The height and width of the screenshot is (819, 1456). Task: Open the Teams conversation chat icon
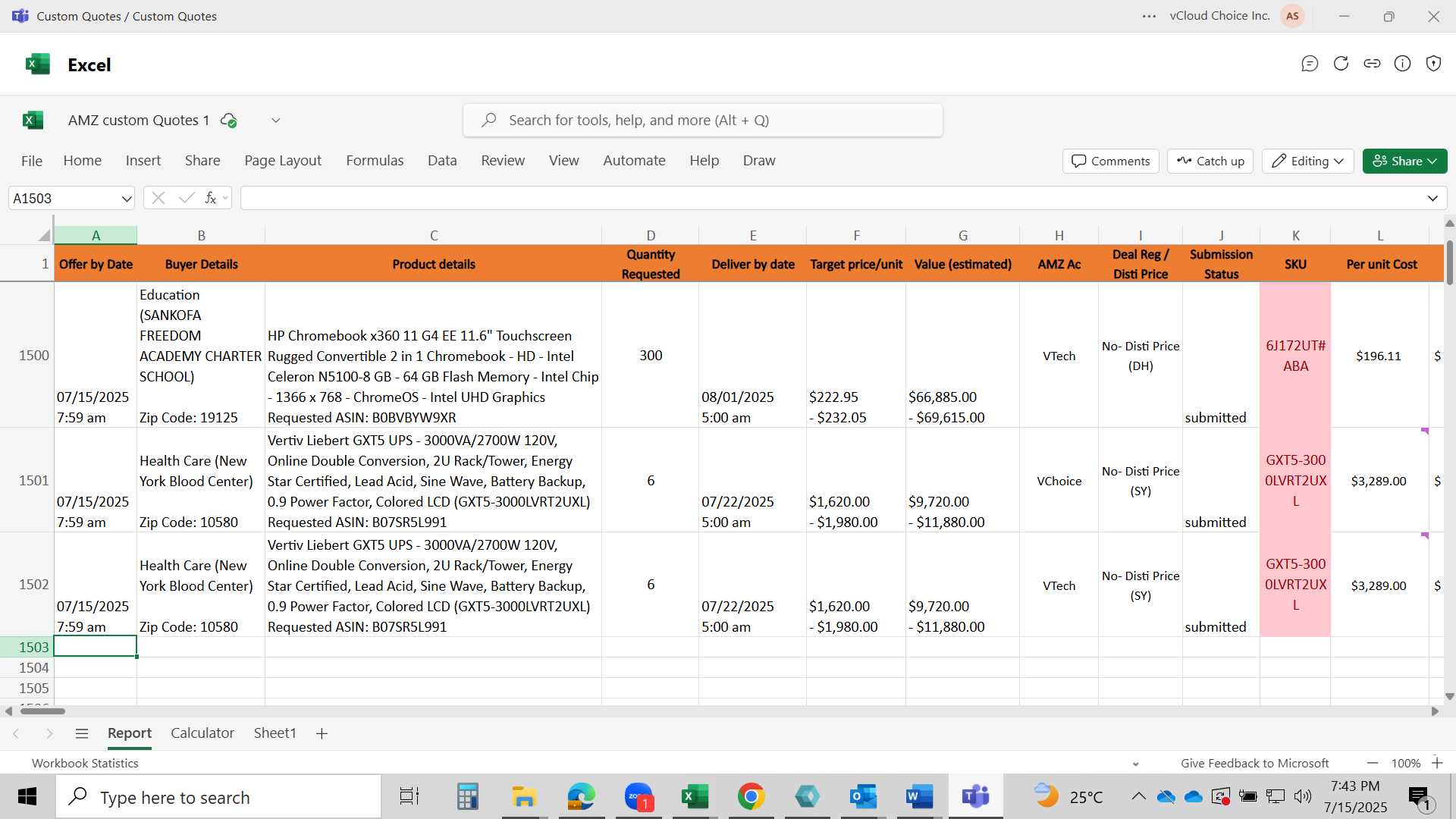(1310, 64)
